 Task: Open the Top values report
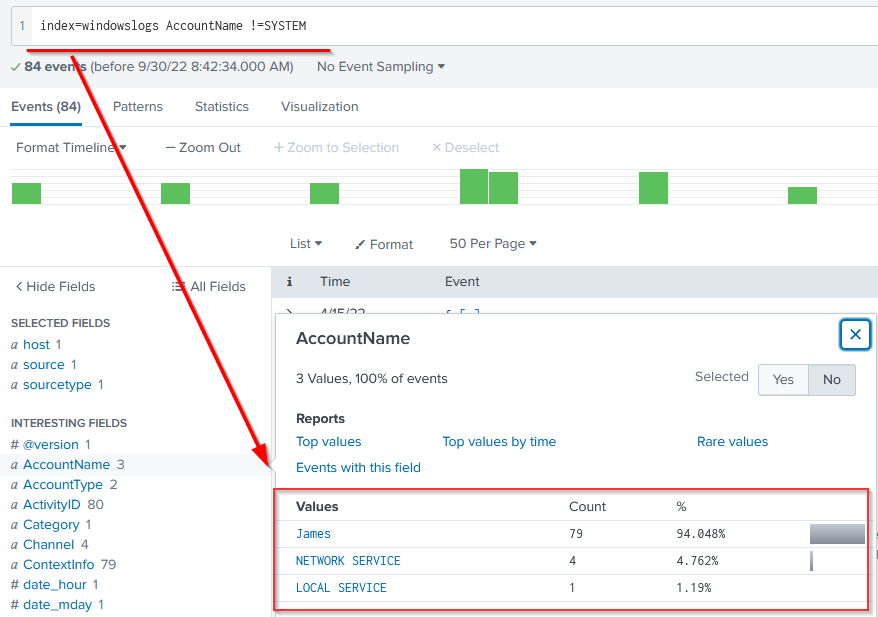(328, 442)
